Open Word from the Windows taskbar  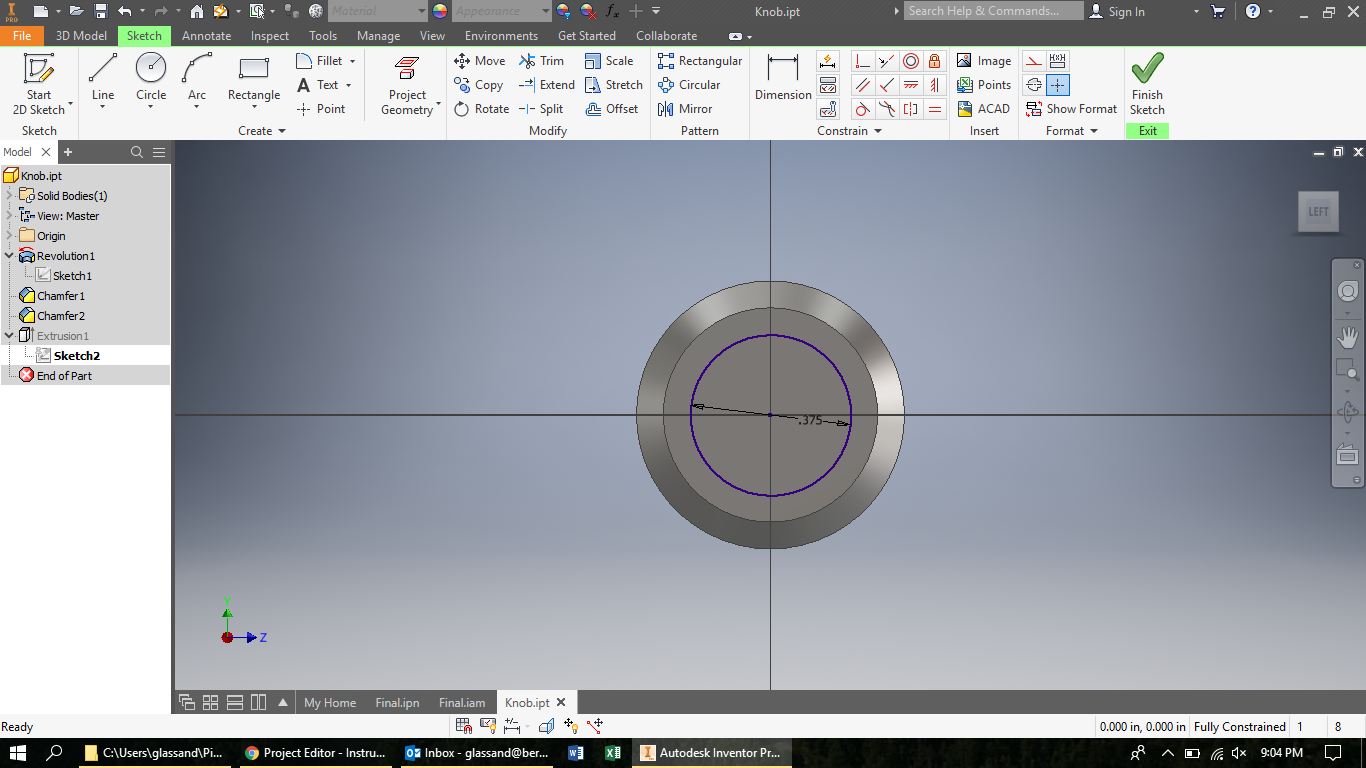[x=575, y=753]
